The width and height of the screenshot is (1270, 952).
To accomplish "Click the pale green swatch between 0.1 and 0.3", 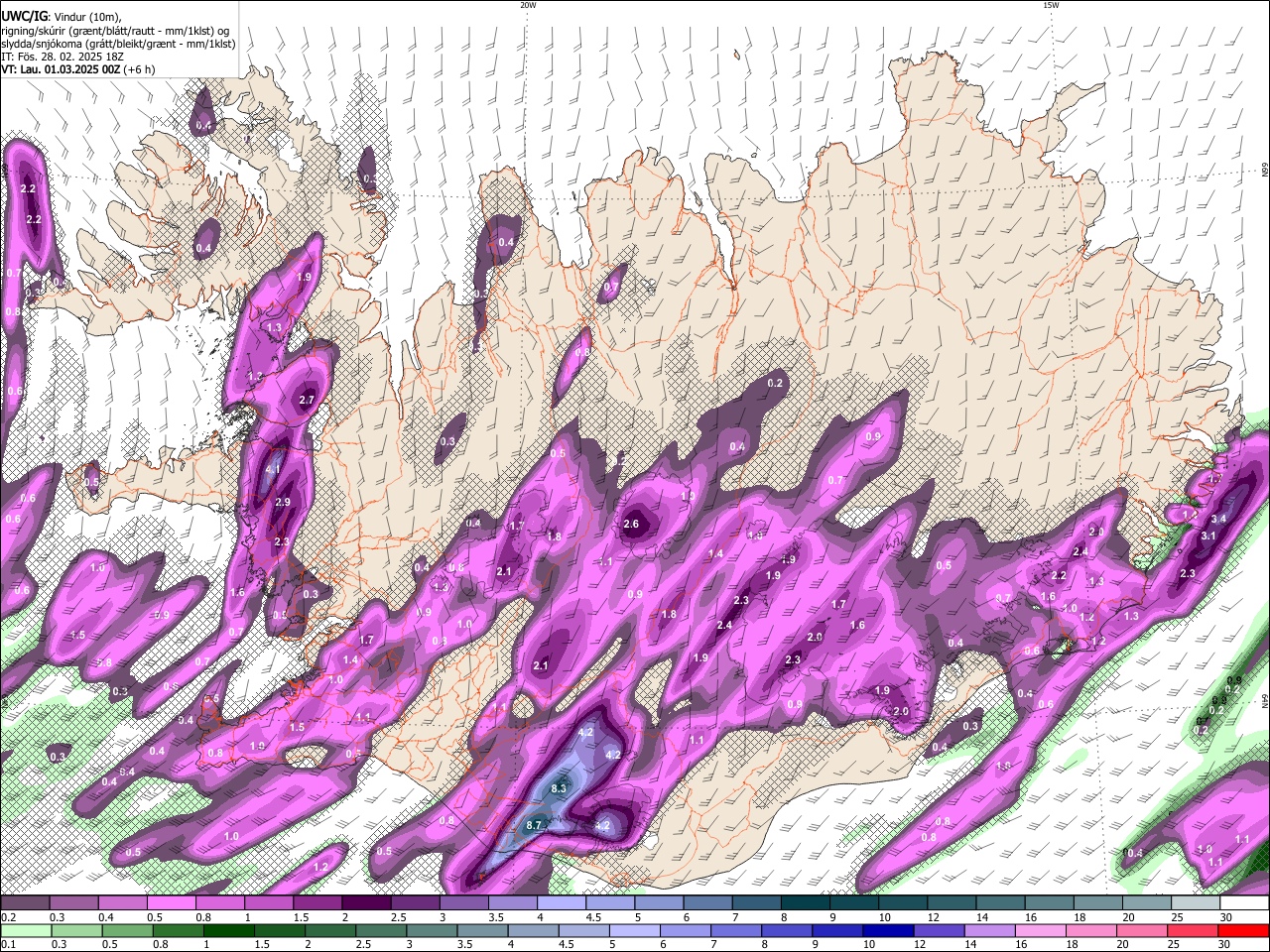I will click(x=25, y=930).
